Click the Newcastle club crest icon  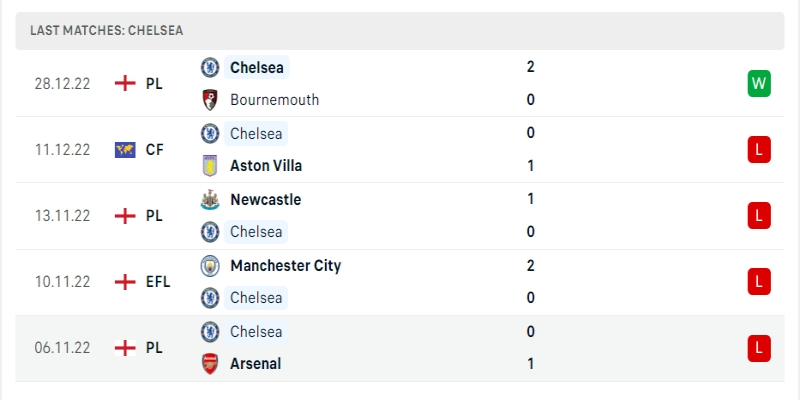pyautogui.click(x=210, y=199)
